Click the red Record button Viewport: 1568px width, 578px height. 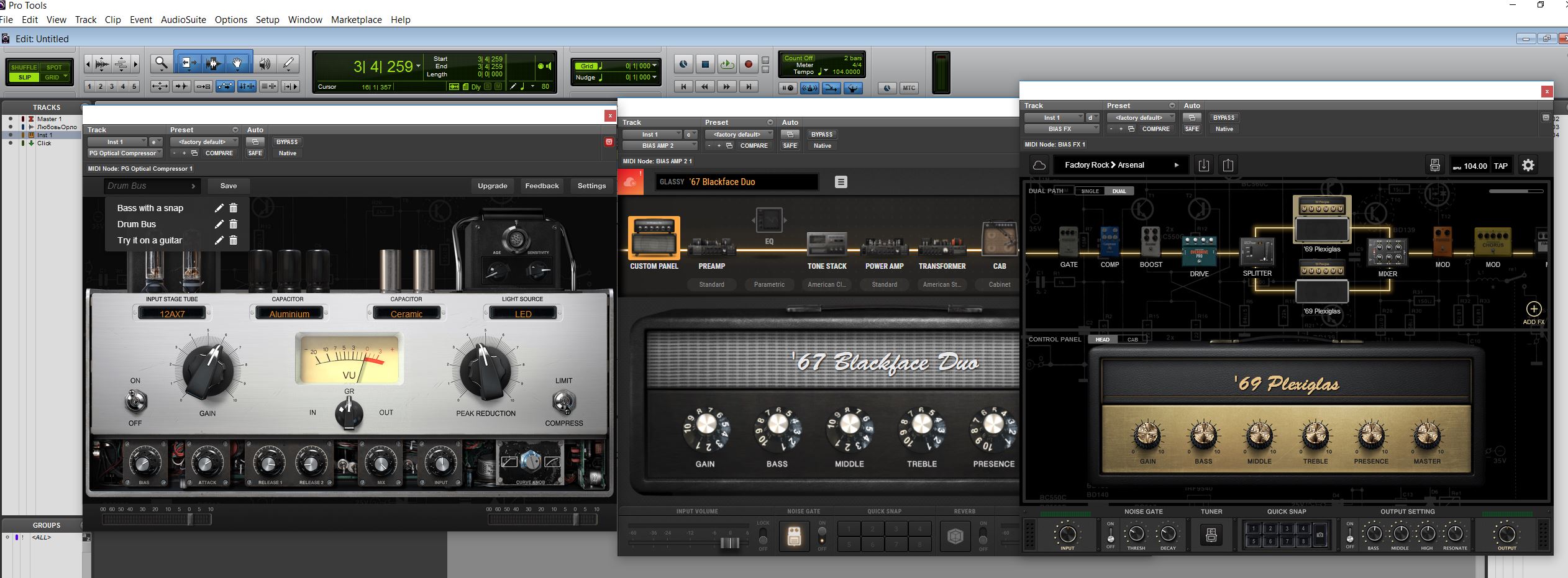pos(749,64)
